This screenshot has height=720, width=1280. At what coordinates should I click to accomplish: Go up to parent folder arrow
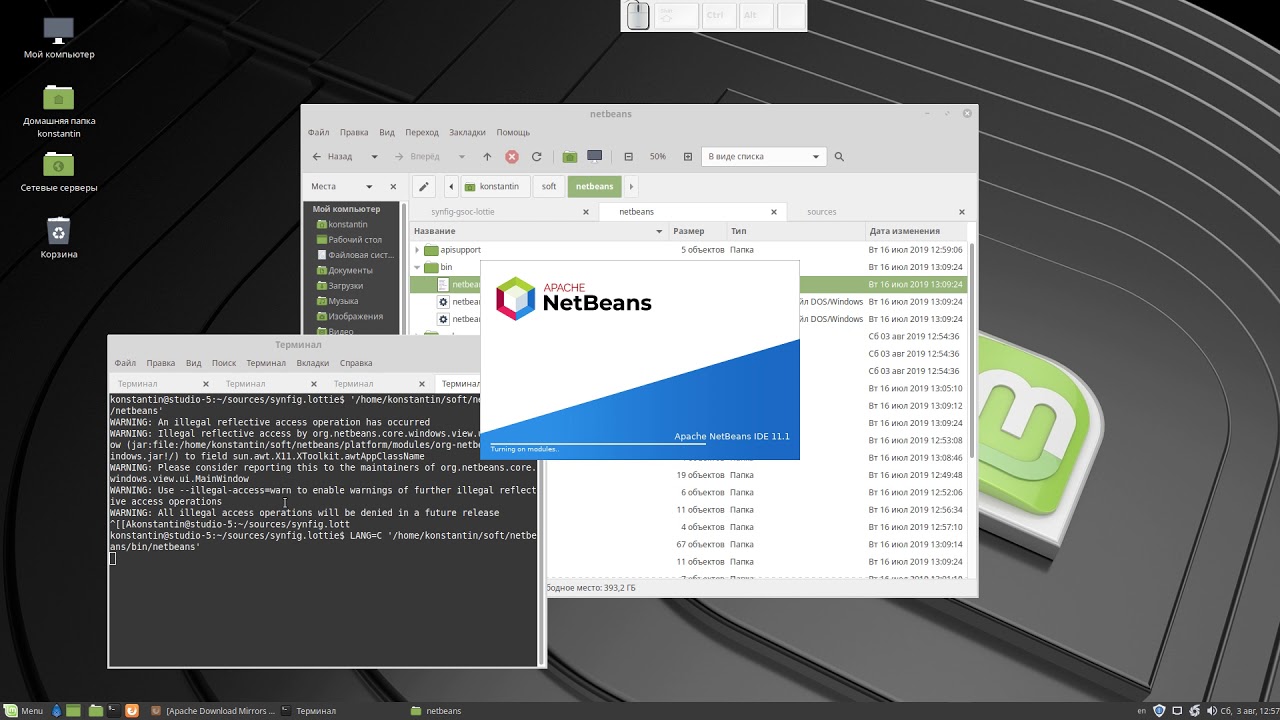click(487, 157)
